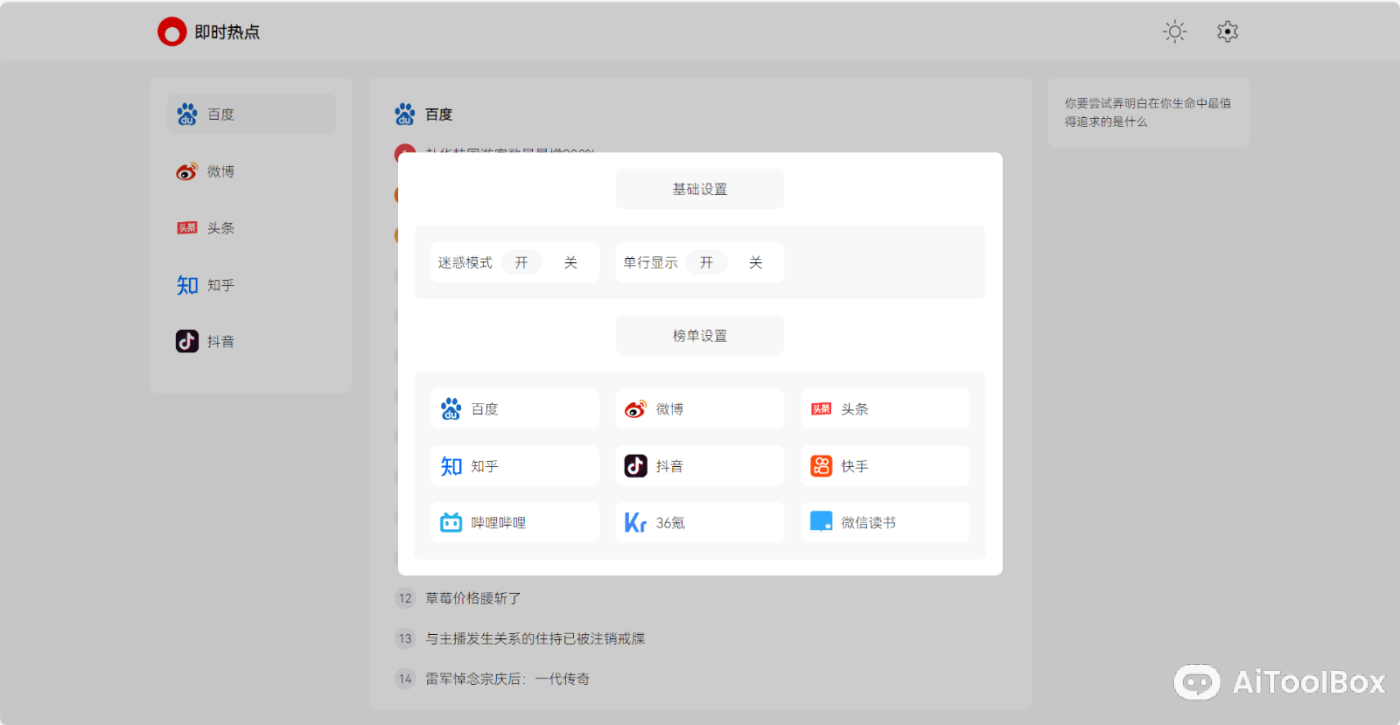Image resolution: width=1400 pixels, height=725 pixels.
Task: Disable 单行显示 by clicking 关
Action: pyautogui.click(x=756, y=261)
